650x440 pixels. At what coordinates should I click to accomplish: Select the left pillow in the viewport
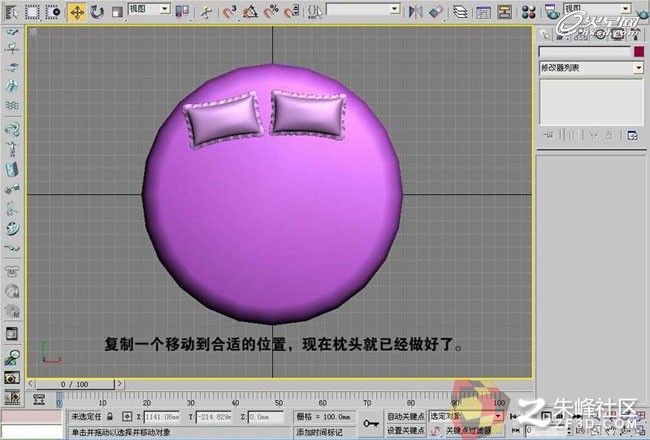(x=224, y=119)
